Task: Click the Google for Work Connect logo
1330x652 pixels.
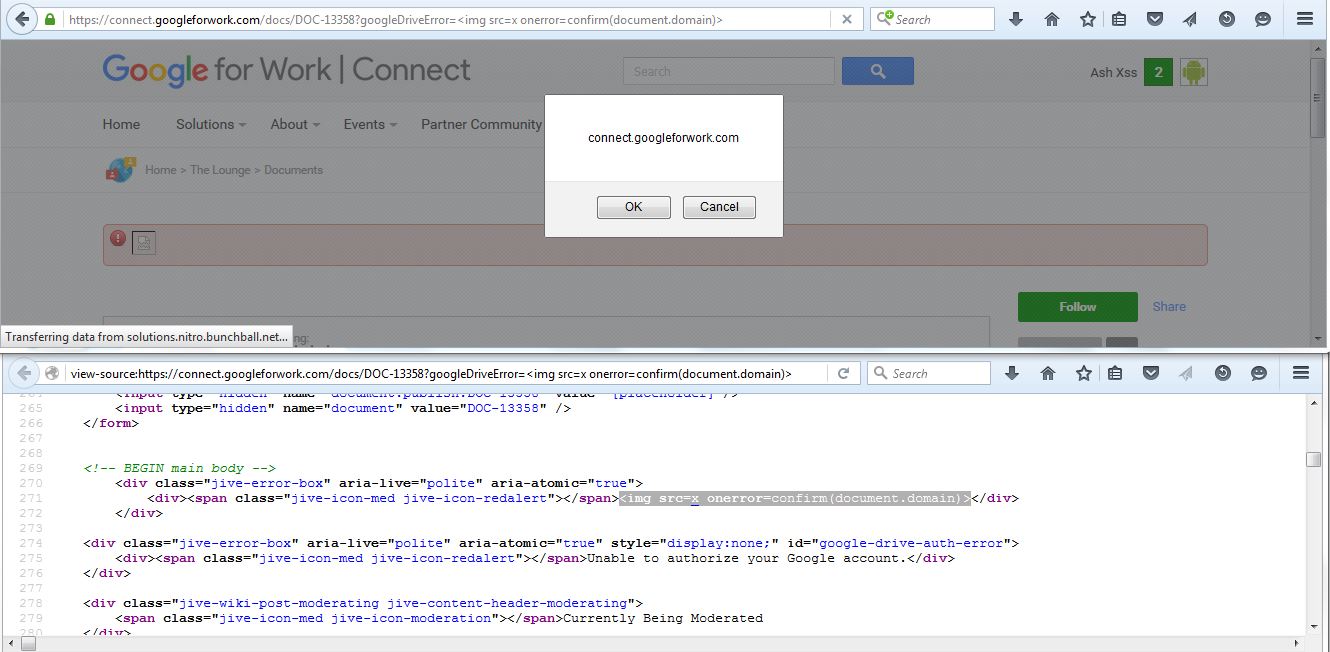Action: click(x=286, y=70)
